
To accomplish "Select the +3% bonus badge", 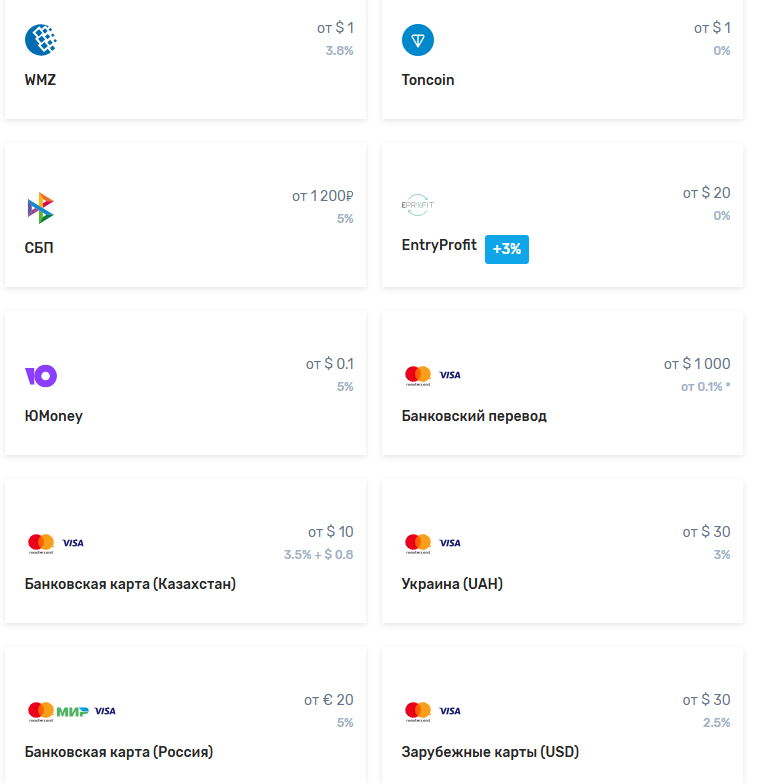I will click(x=507, y=249).
